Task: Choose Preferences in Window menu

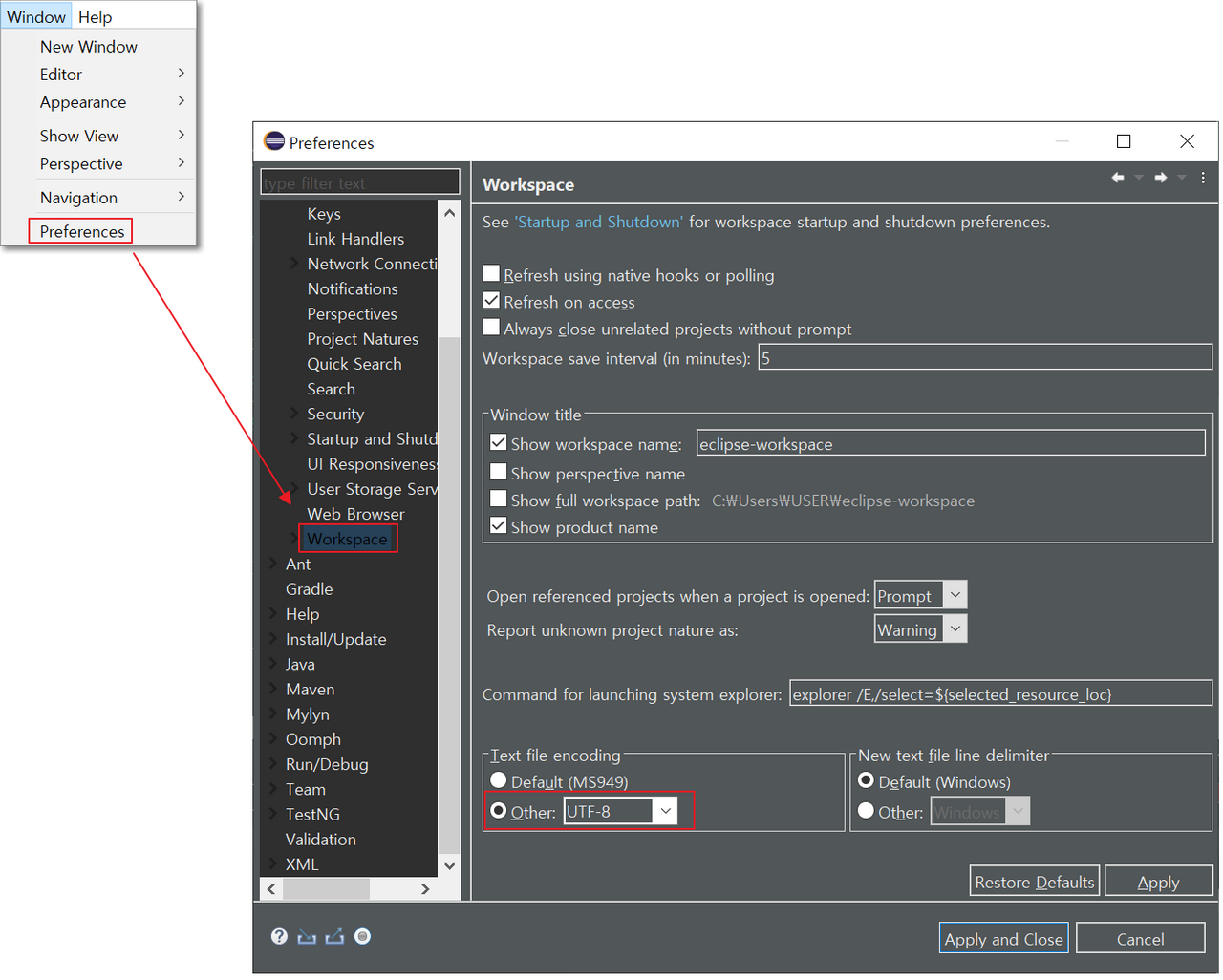Action: [x=82, y=231]
